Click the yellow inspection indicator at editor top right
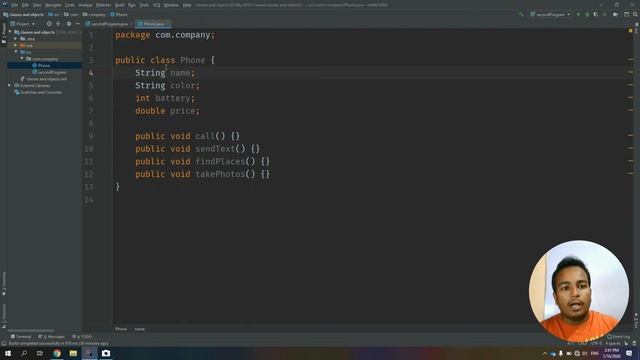The width and height of the screenshot is (640, 360). pos(631,31)
